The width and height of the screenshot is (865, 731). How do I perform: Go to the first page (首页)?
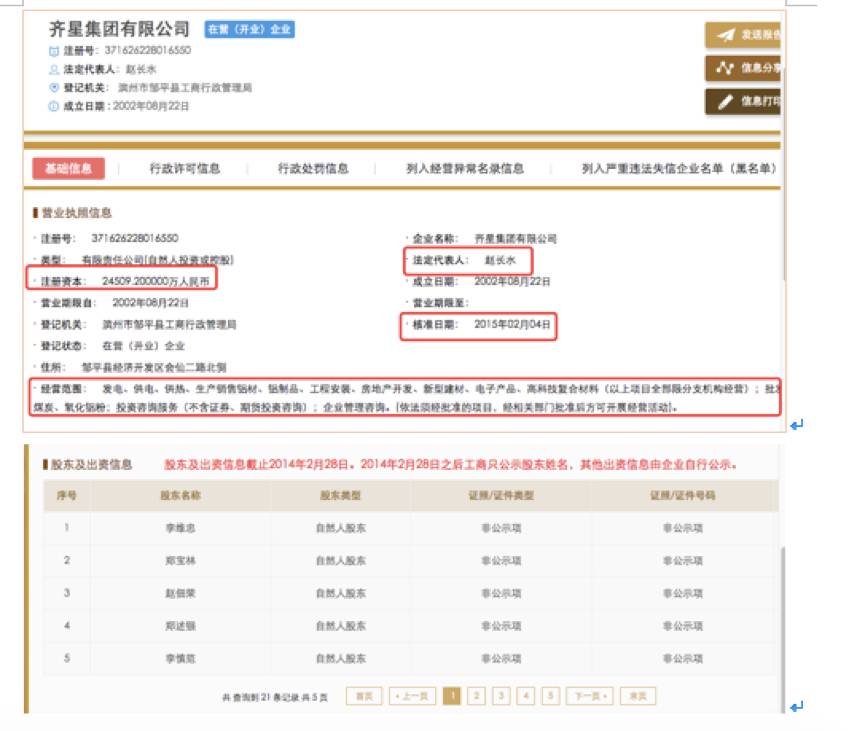click(x=364, y=696)
